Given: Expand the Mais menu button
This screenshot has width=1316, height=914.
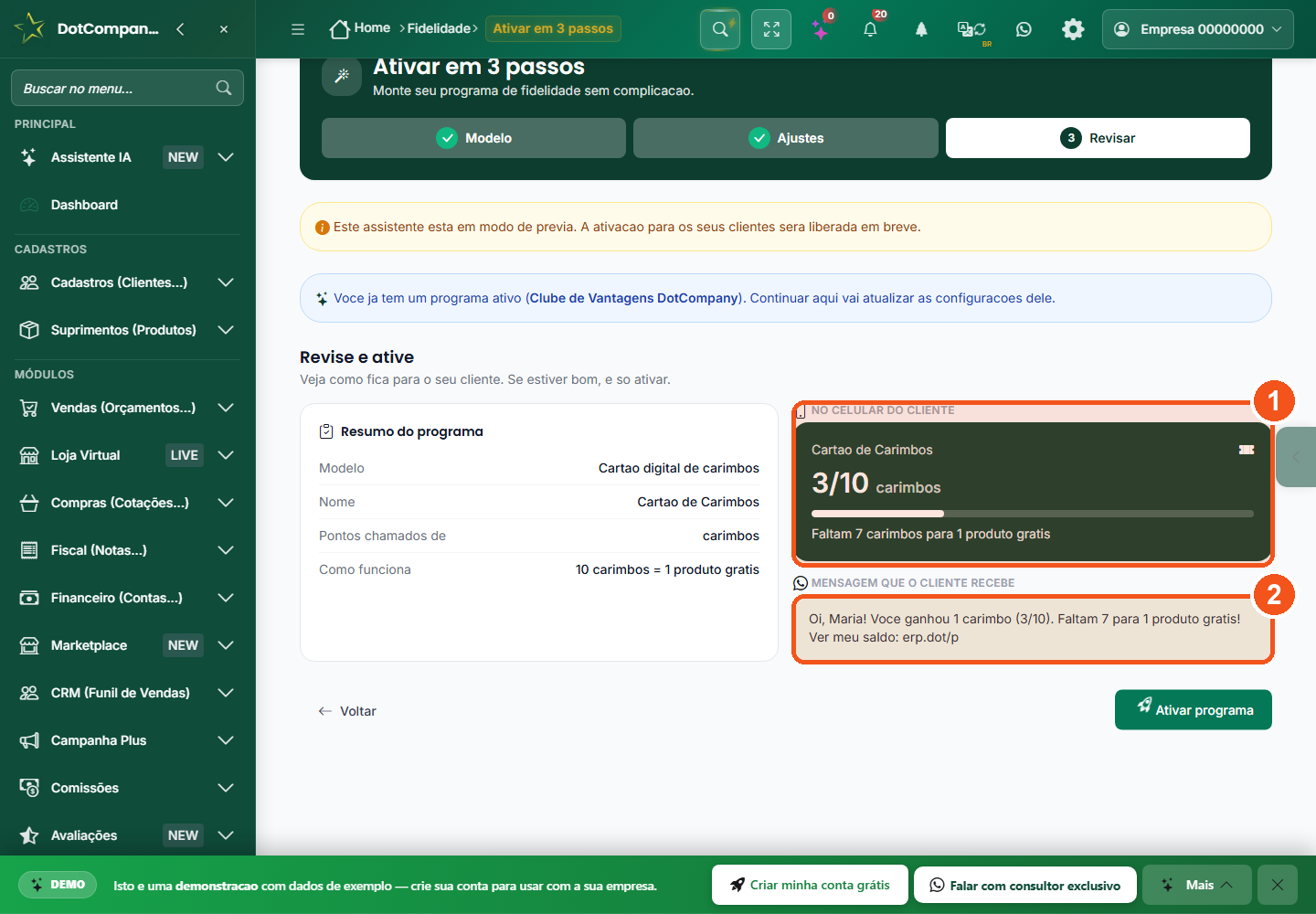Looking at the screenshot, I should coord(1196,885).
